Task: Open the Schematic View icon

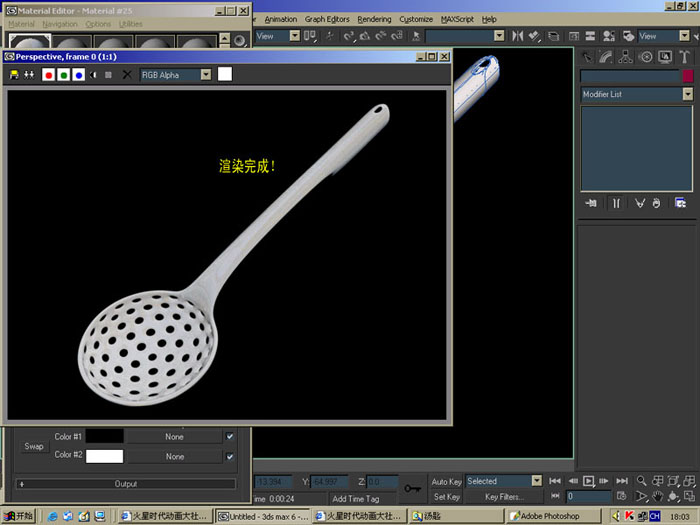Action: point(590,36)
